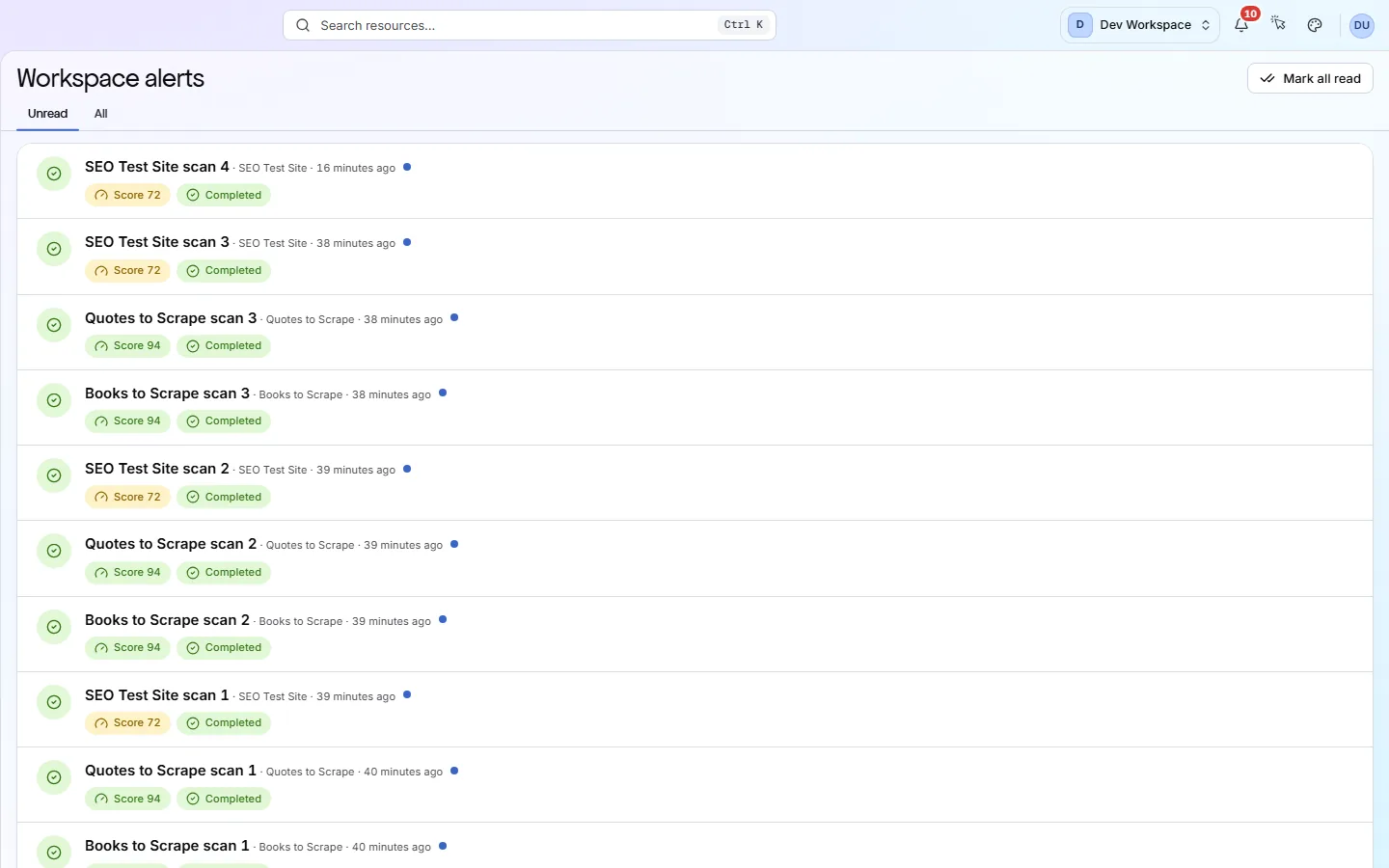Select the status icon for Quotes to Scrape scan 2

point(54,551)
